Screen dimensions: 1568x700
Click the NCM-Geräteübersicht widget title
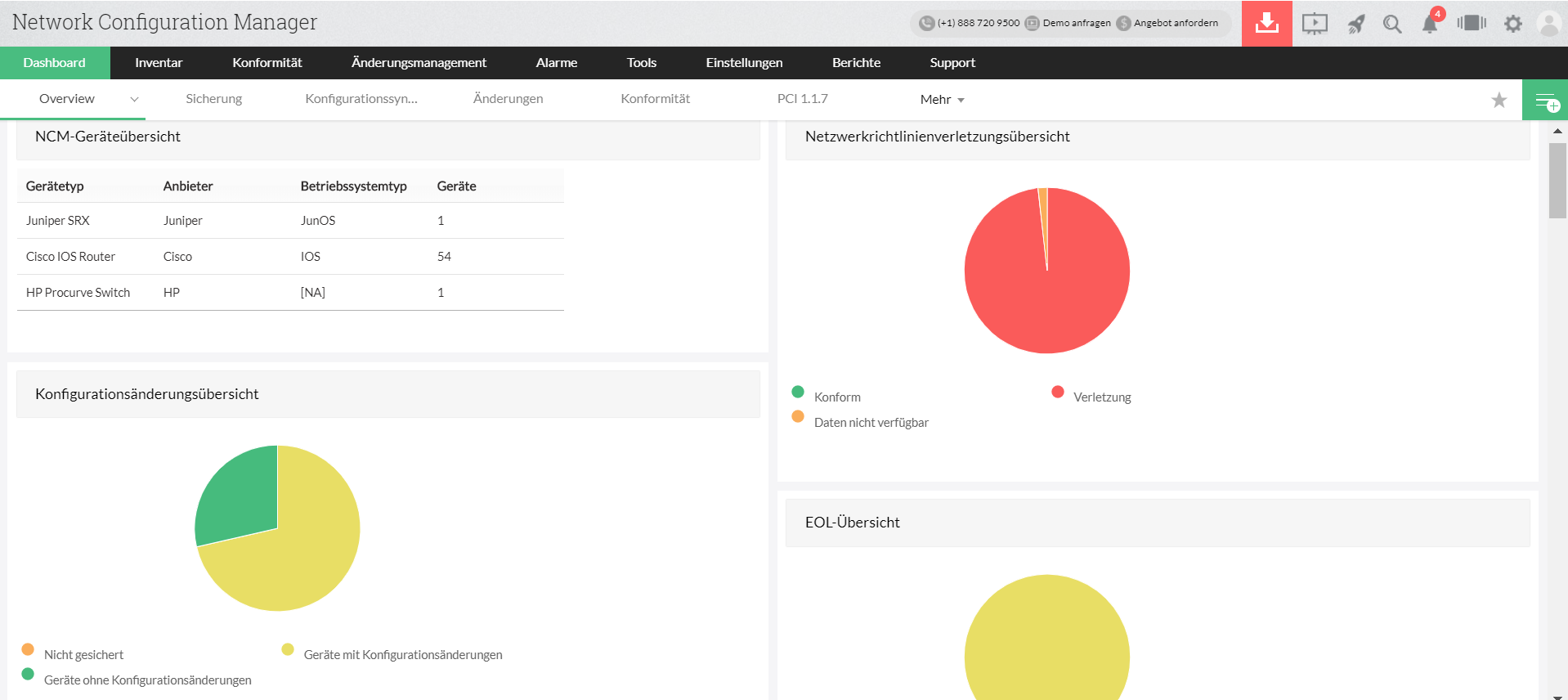pyautogui.click(x=108, y=137)
